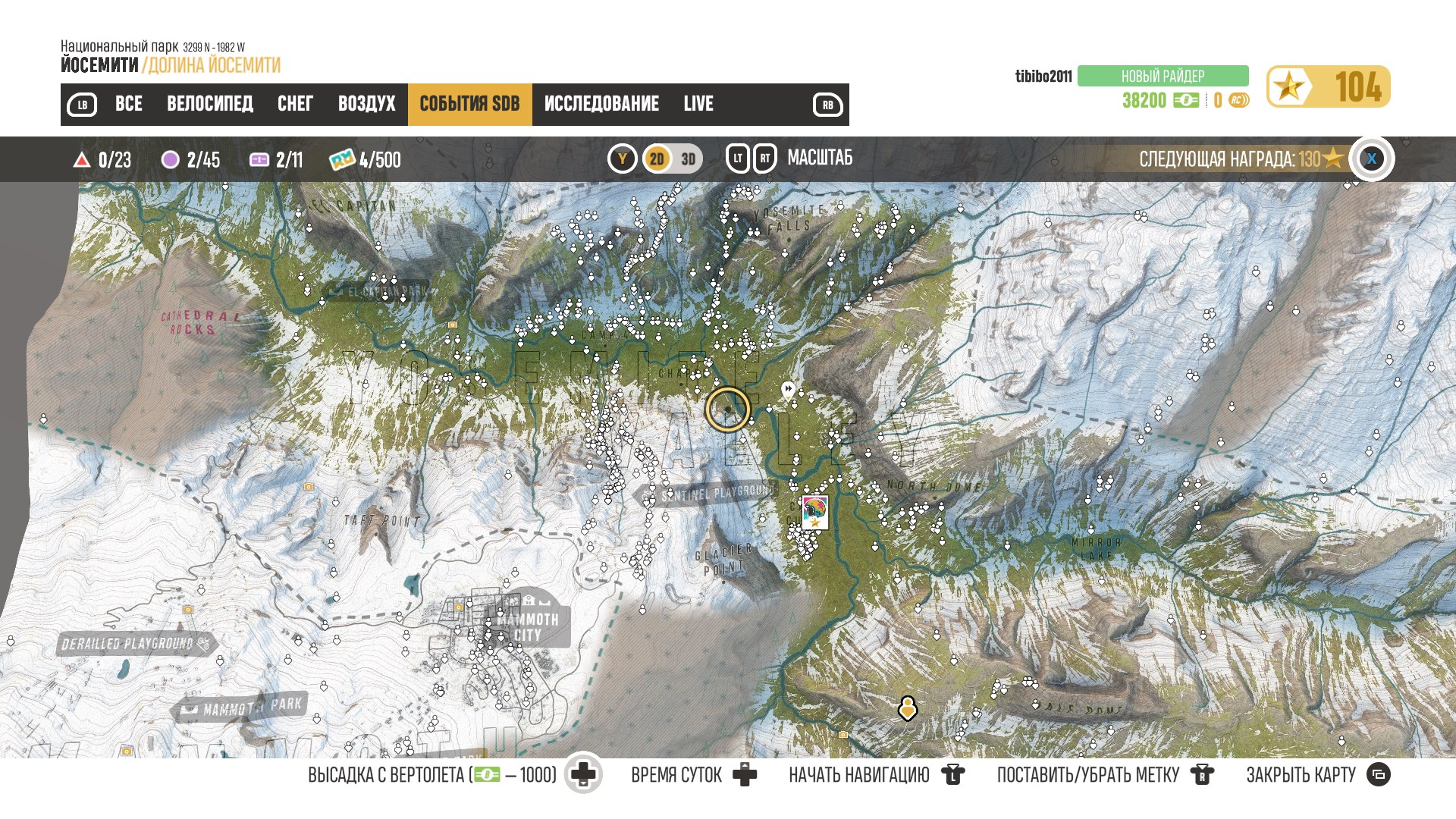Screen dimensions: 1456x819
Task: Select the orange player pin marker
Action: pyautogui.click(x=908, y=708)
